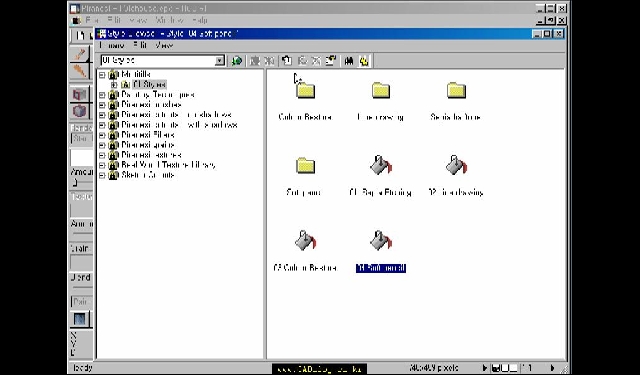Expand the Piranesi filters library node
This screenshot has width=640, height=375.
[x=102, y=135]
